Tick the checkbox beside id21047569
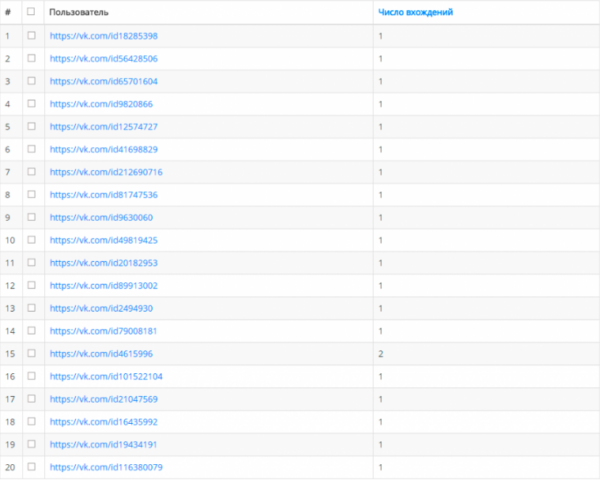 pos(31,399)
